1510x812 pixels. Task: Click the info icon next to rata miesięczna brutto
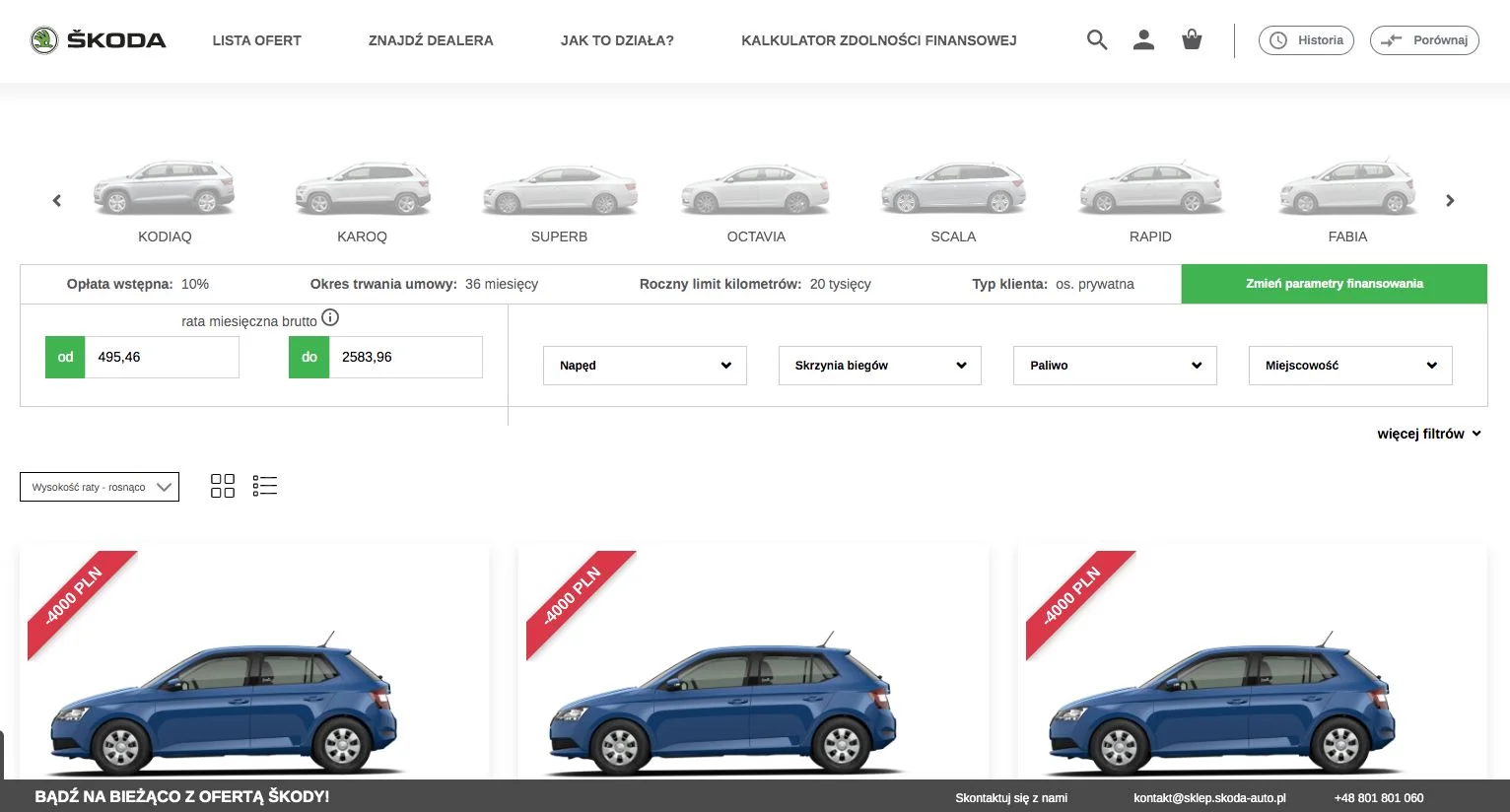pyautogui.click(x=330, y=317)
